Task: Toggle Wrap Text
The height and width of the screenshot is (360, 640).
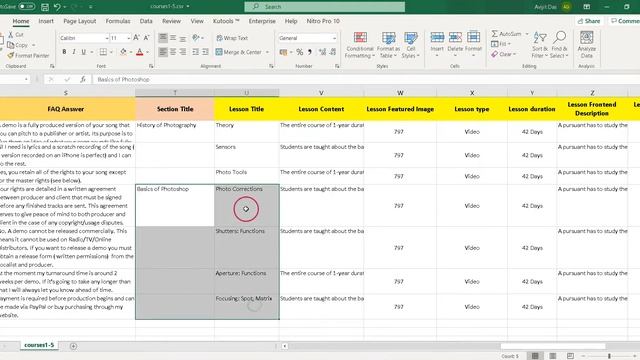Action: click(x=232, y=38)
